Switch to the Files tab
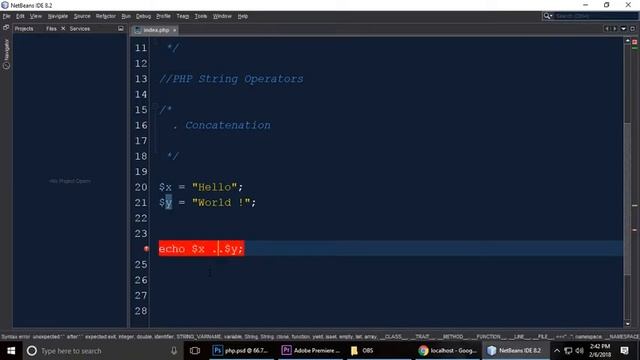 tap(51, 29)
